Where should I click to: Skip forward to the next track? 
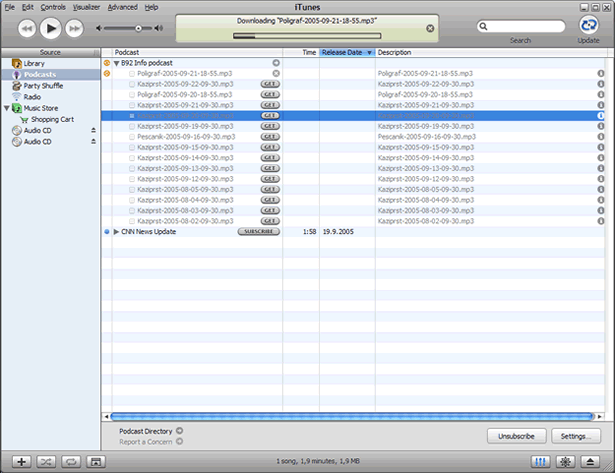point(75,28)
